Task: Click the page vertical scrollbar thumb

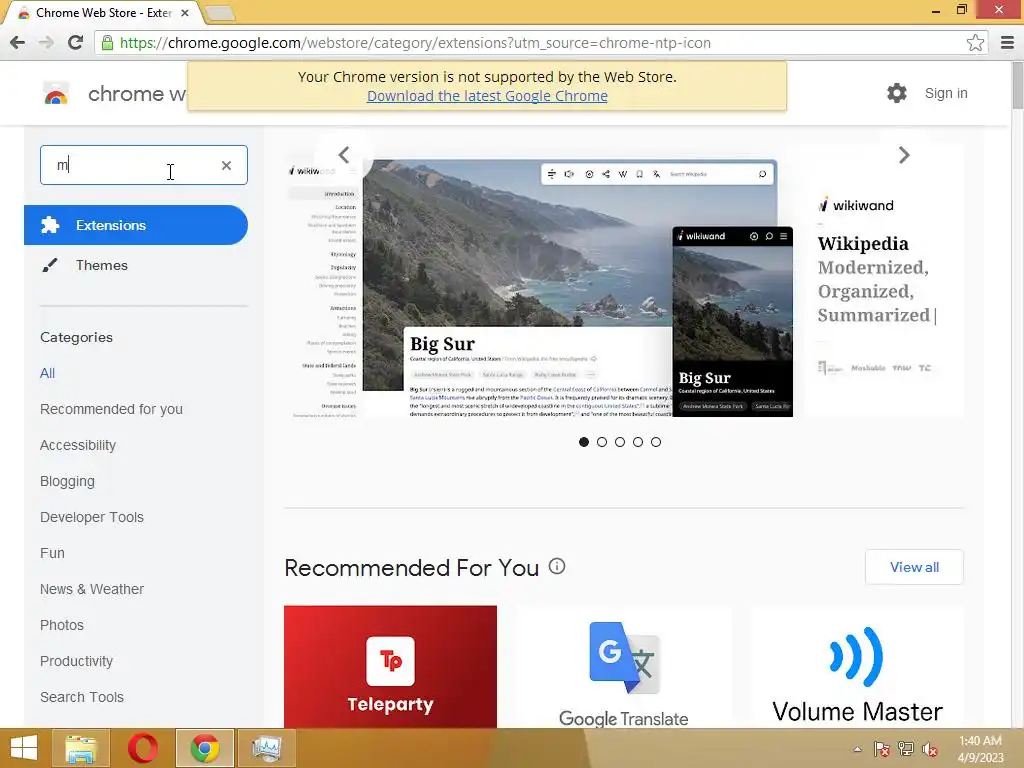Action: 1017,86
